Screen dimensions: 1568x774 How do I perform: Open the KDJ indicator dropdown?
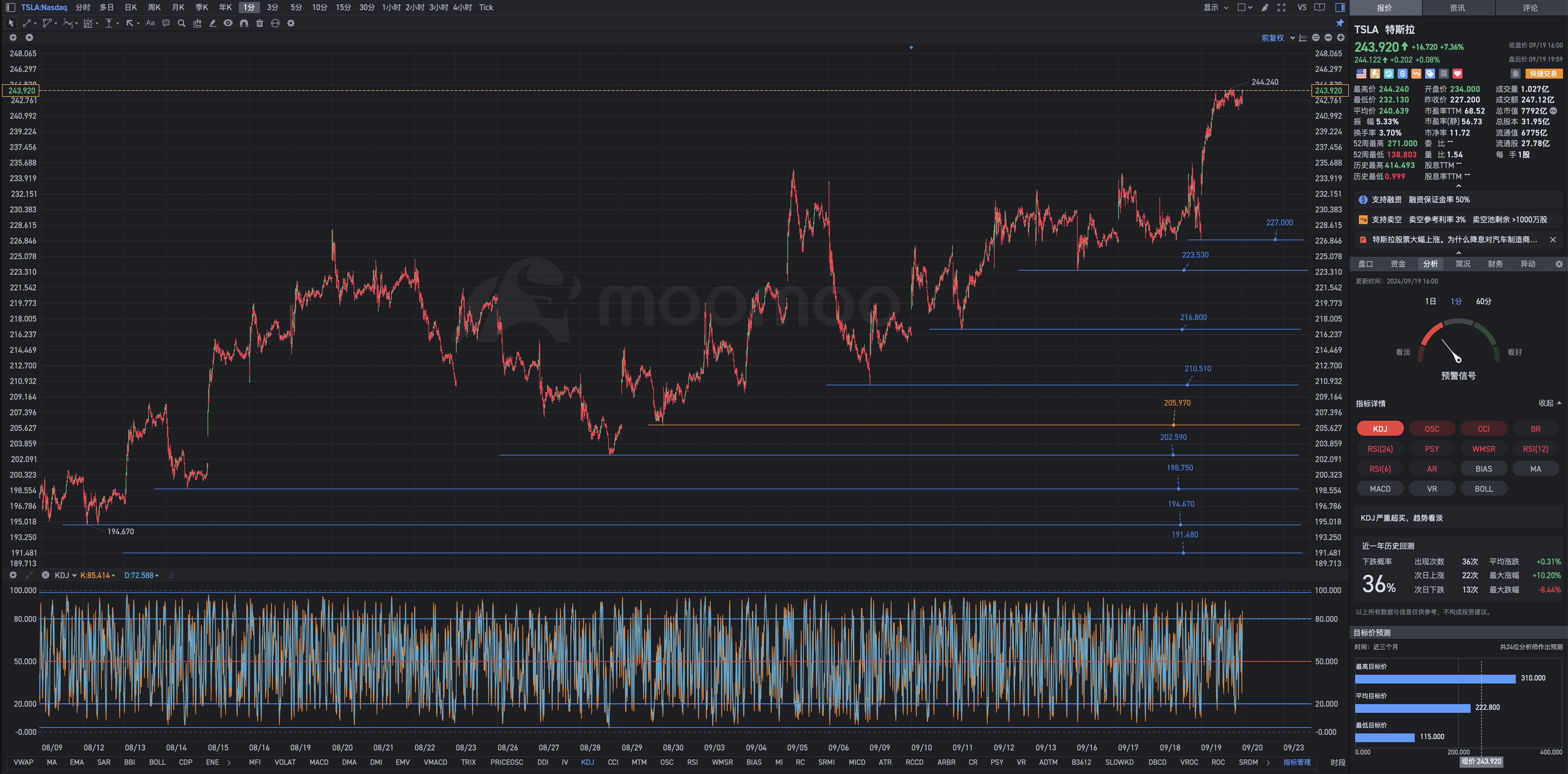(66, 575)
